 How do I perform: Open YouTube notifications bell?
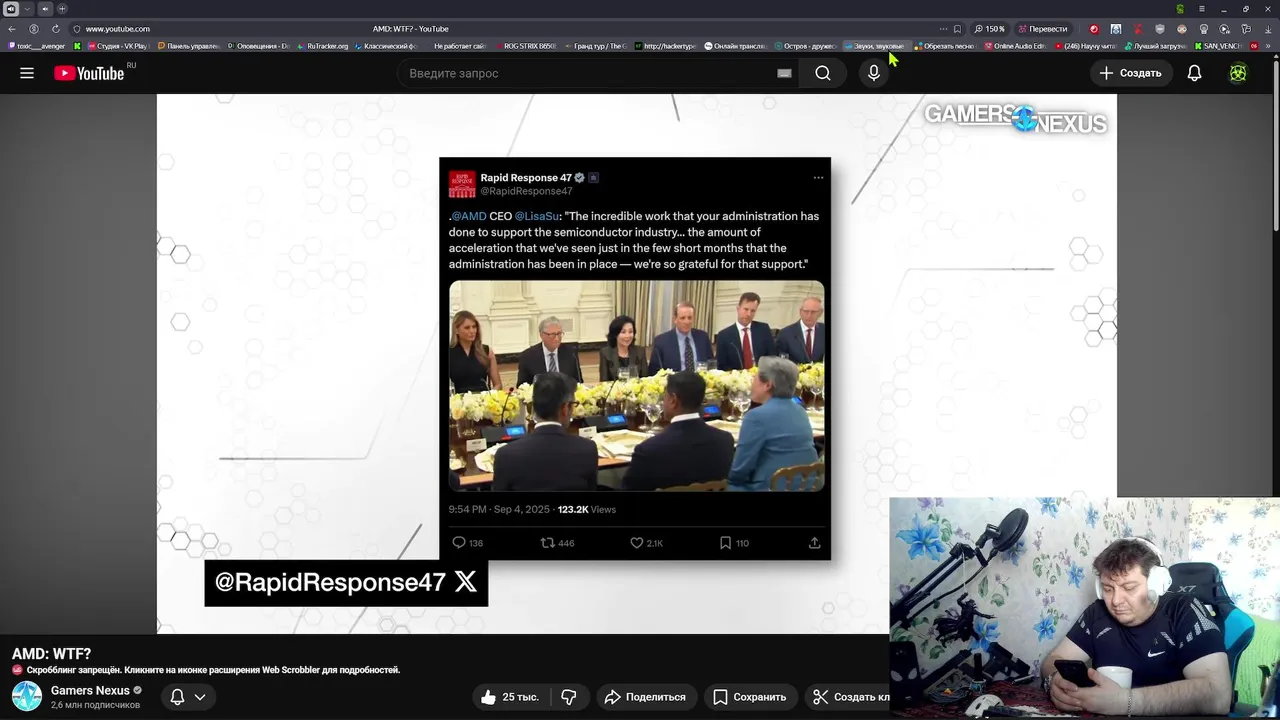click(1194, 73)
